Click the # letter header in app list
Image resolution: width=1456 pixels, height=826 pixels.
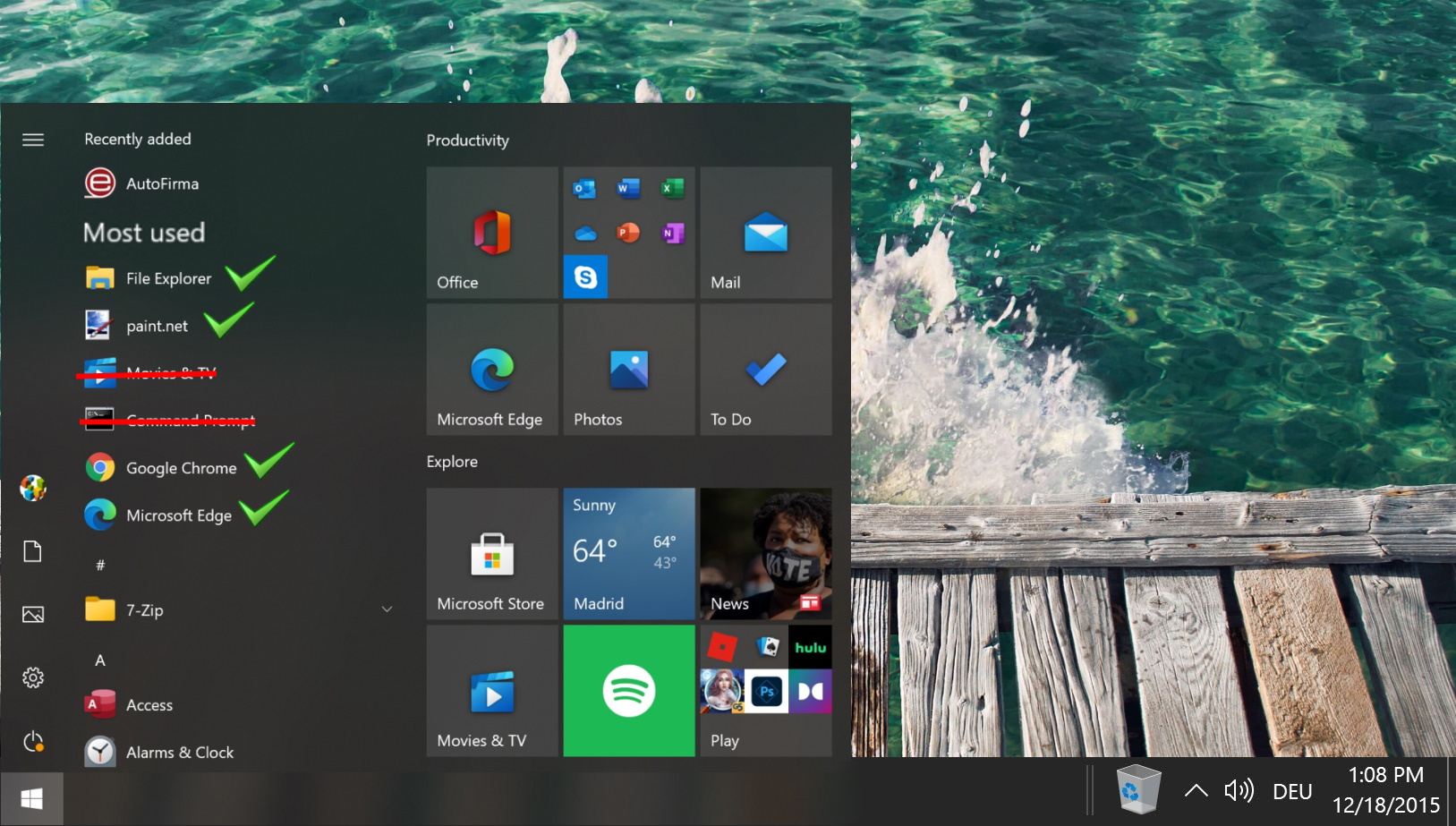tap(100, 565)
